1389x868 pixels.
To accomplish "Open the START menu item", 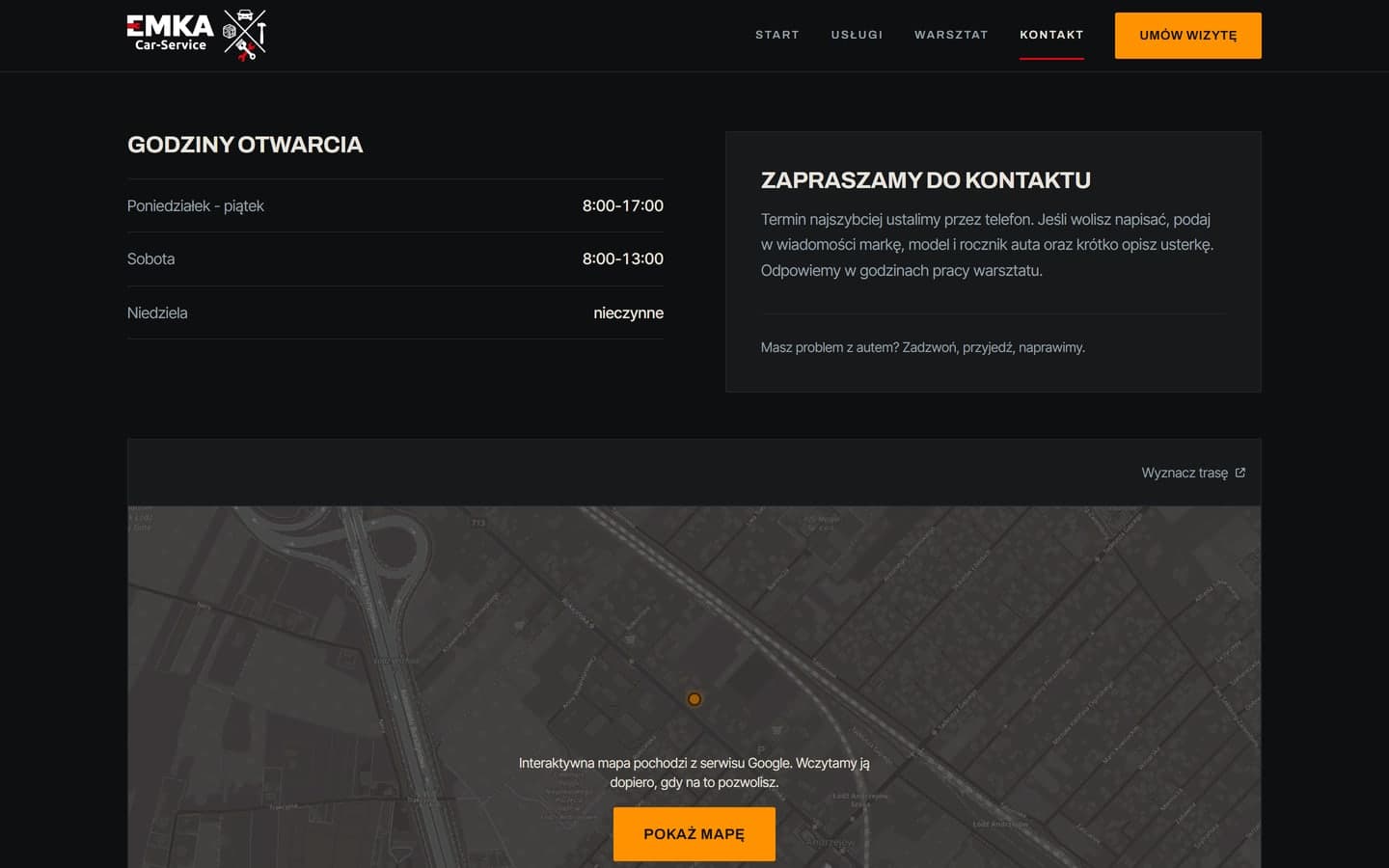I will click(776, 35).
